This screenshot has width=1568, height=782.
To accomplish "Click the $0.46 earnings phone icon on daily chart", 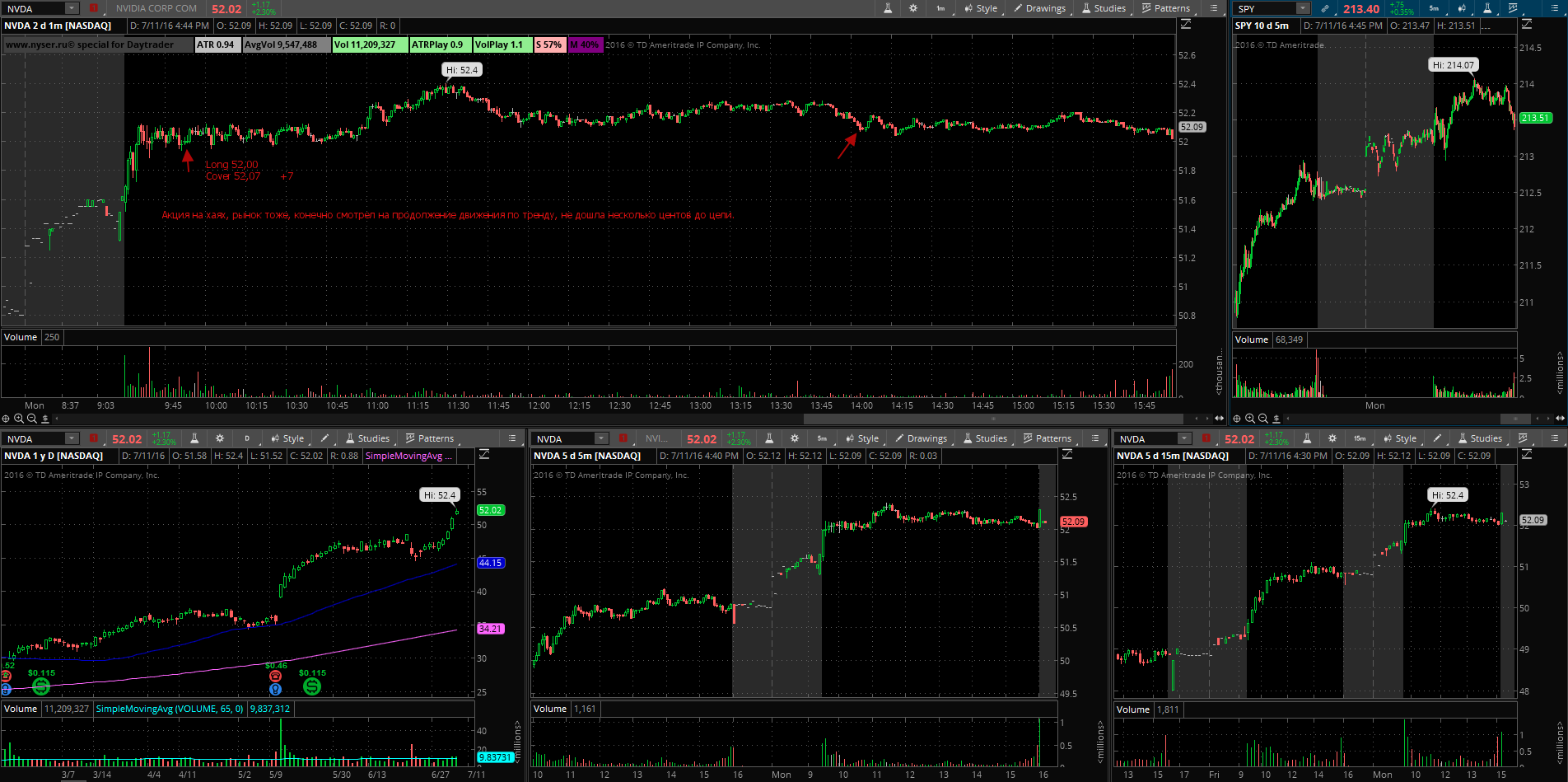I will click(x=275, y=677).
